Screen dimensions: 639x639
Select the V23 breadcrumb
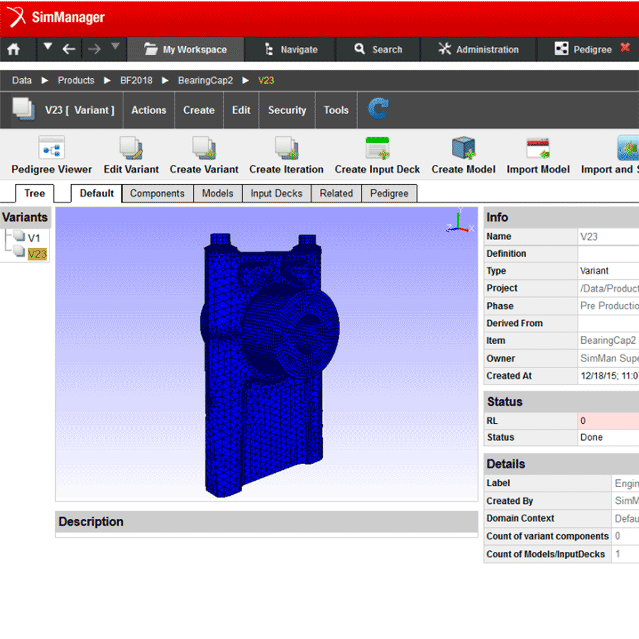[266, 80]
